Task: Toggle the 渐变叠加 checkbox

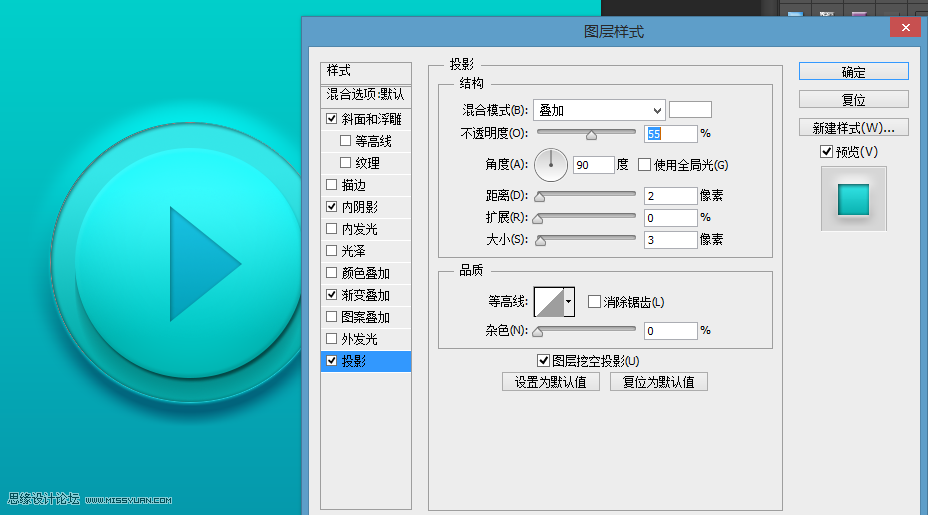Action: (331, 295)
